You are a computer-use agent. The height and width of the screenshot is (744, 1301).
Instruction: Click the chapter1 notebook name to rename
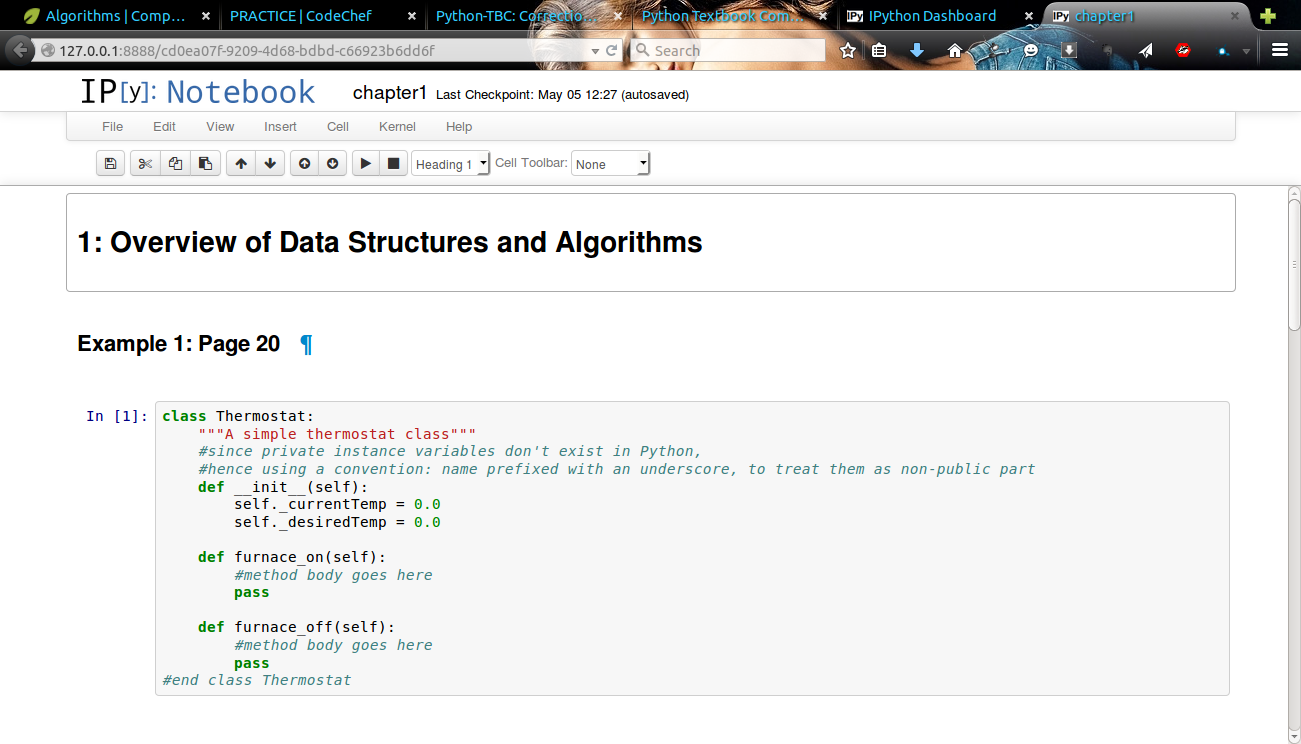coord(390,93)
